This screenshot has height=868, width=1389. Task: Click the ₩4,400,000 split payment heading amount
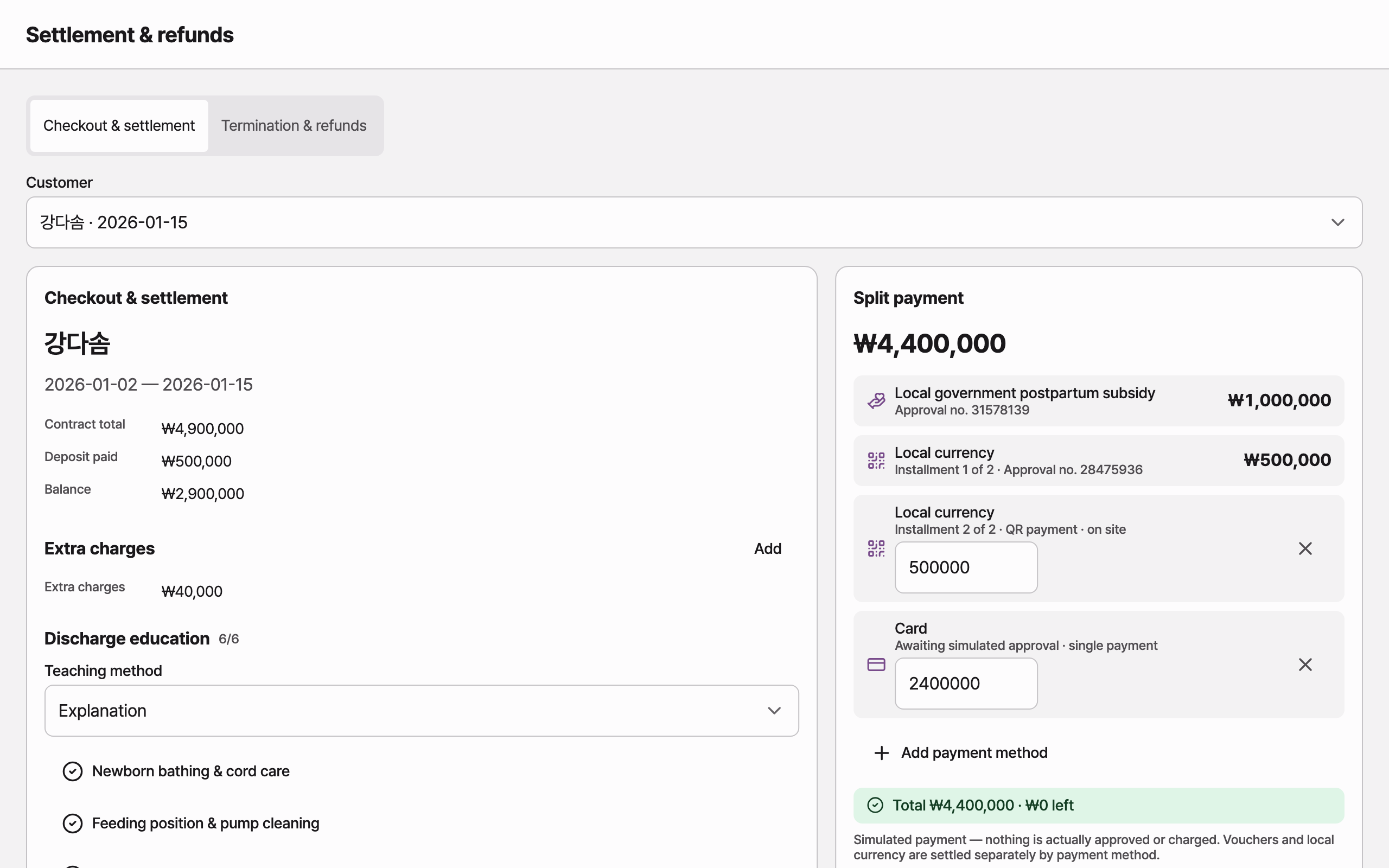point(929,343)
